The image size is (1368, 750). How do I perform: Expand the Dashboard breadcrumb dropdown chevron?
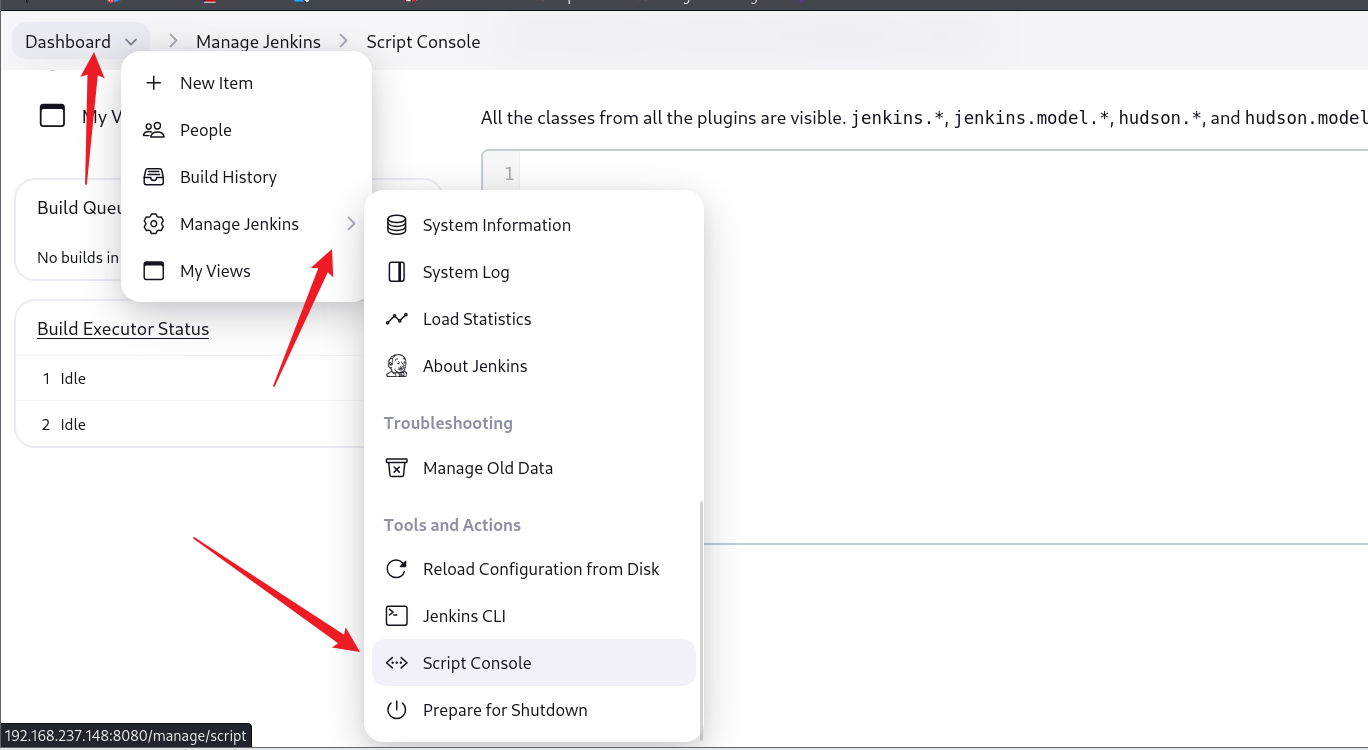[x=131, y=42]
